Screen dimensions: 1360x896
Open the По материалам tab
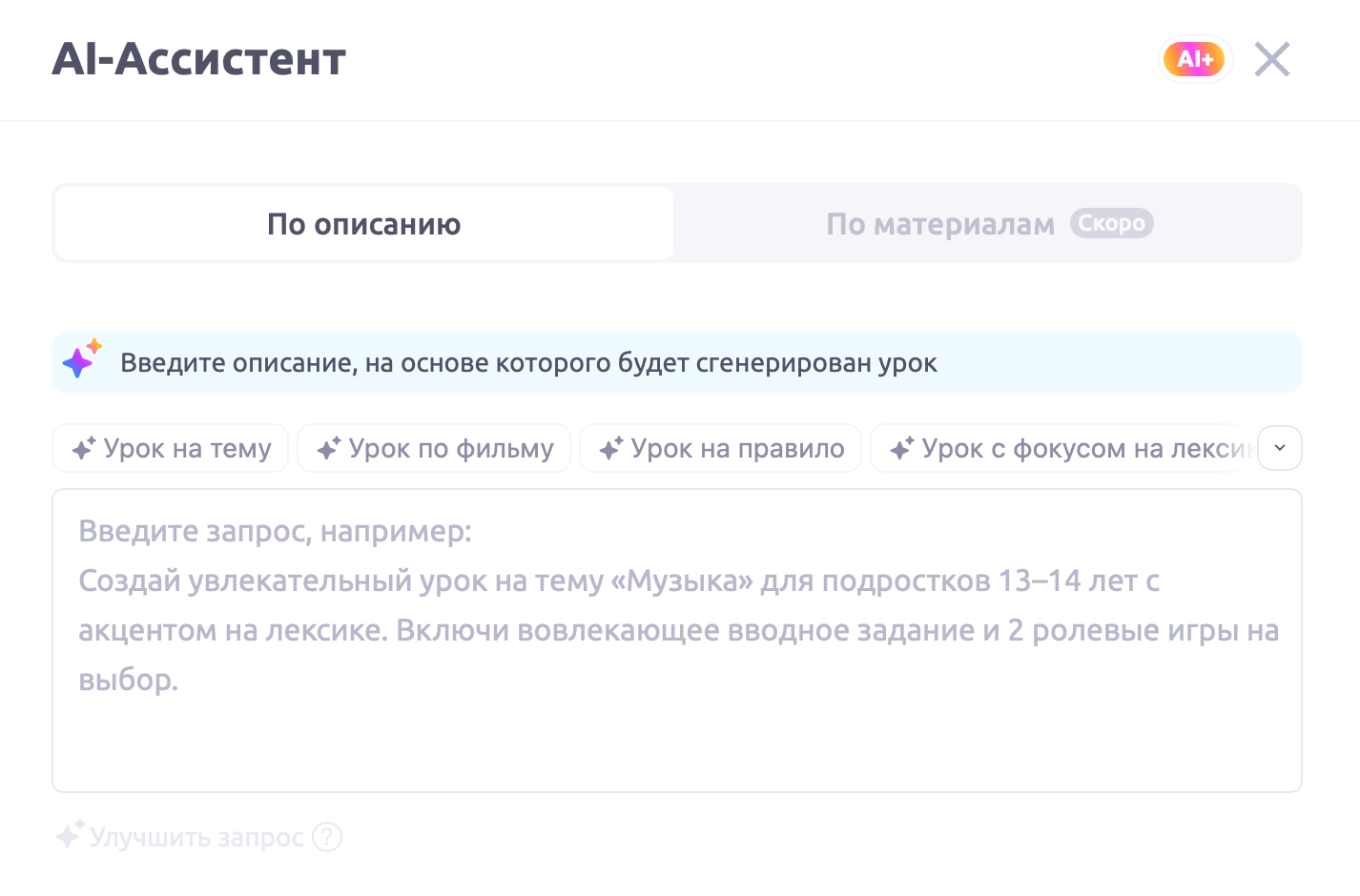point(940,224)
